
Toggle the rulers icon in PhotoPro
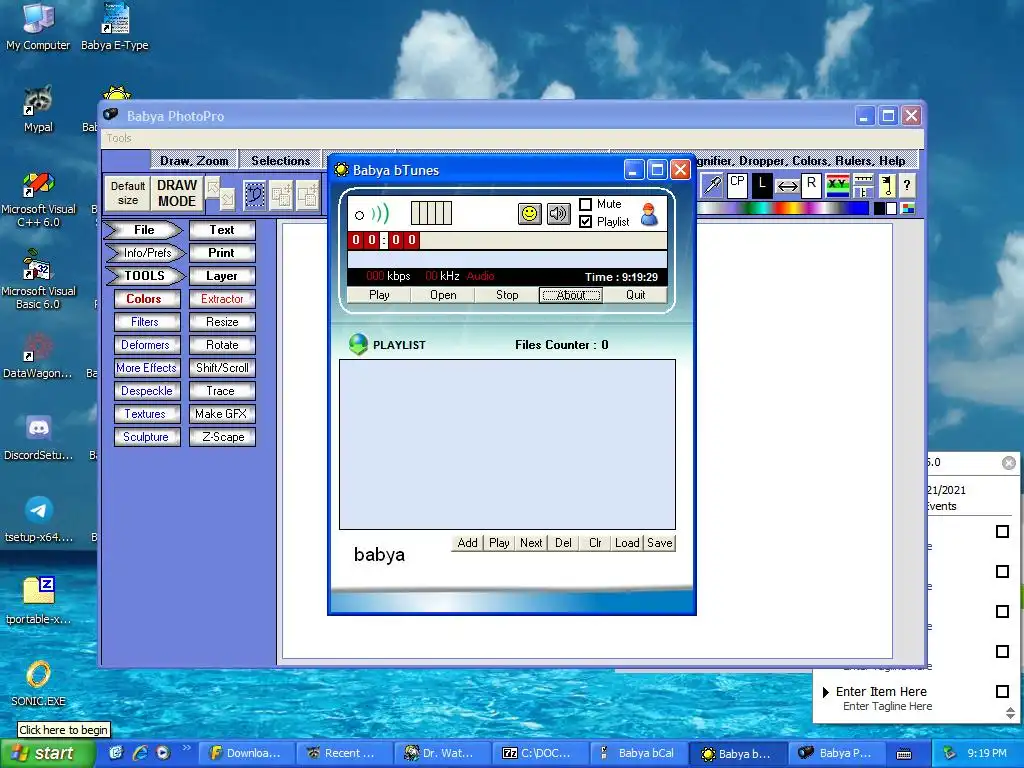pos(863,186)
